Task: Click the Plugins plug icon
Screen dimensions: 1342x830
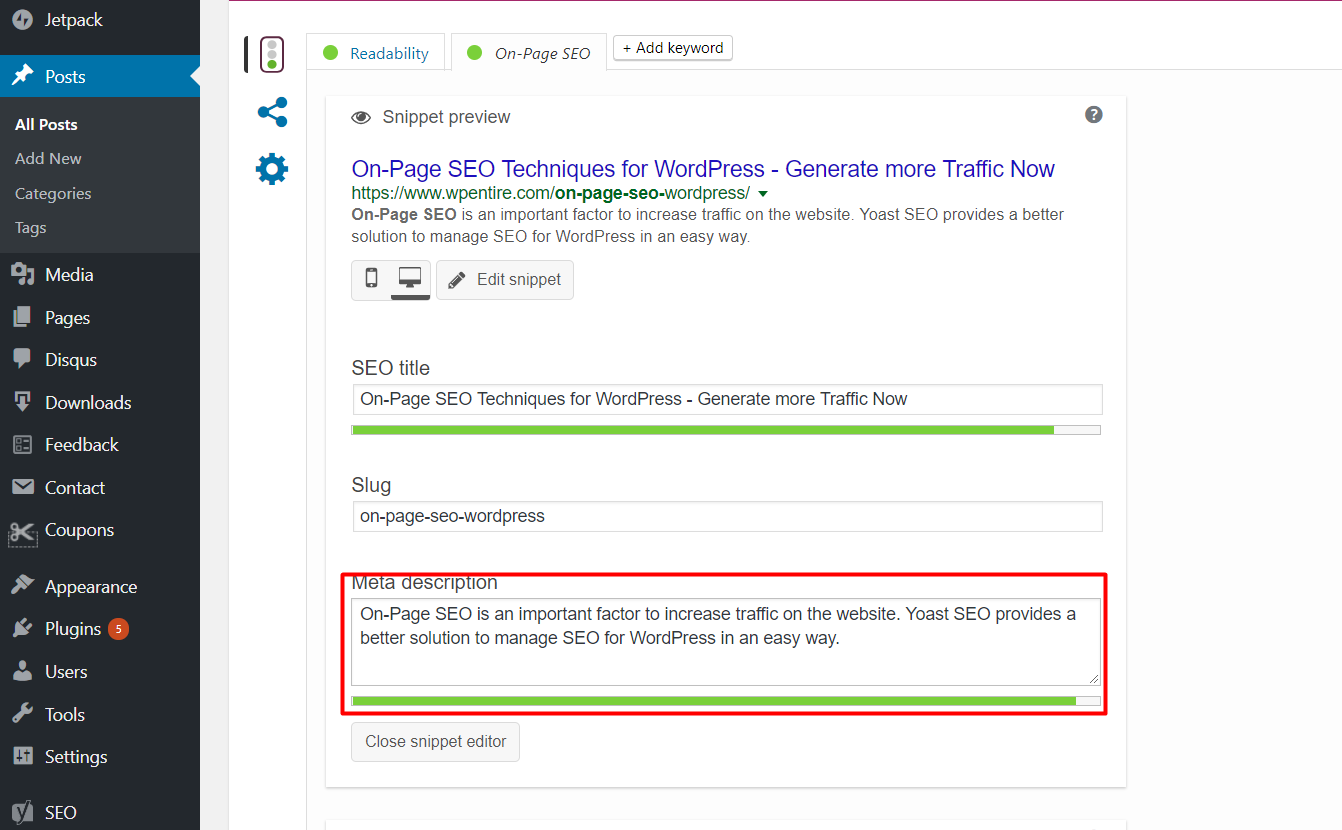Action: (x=22, y=628)
